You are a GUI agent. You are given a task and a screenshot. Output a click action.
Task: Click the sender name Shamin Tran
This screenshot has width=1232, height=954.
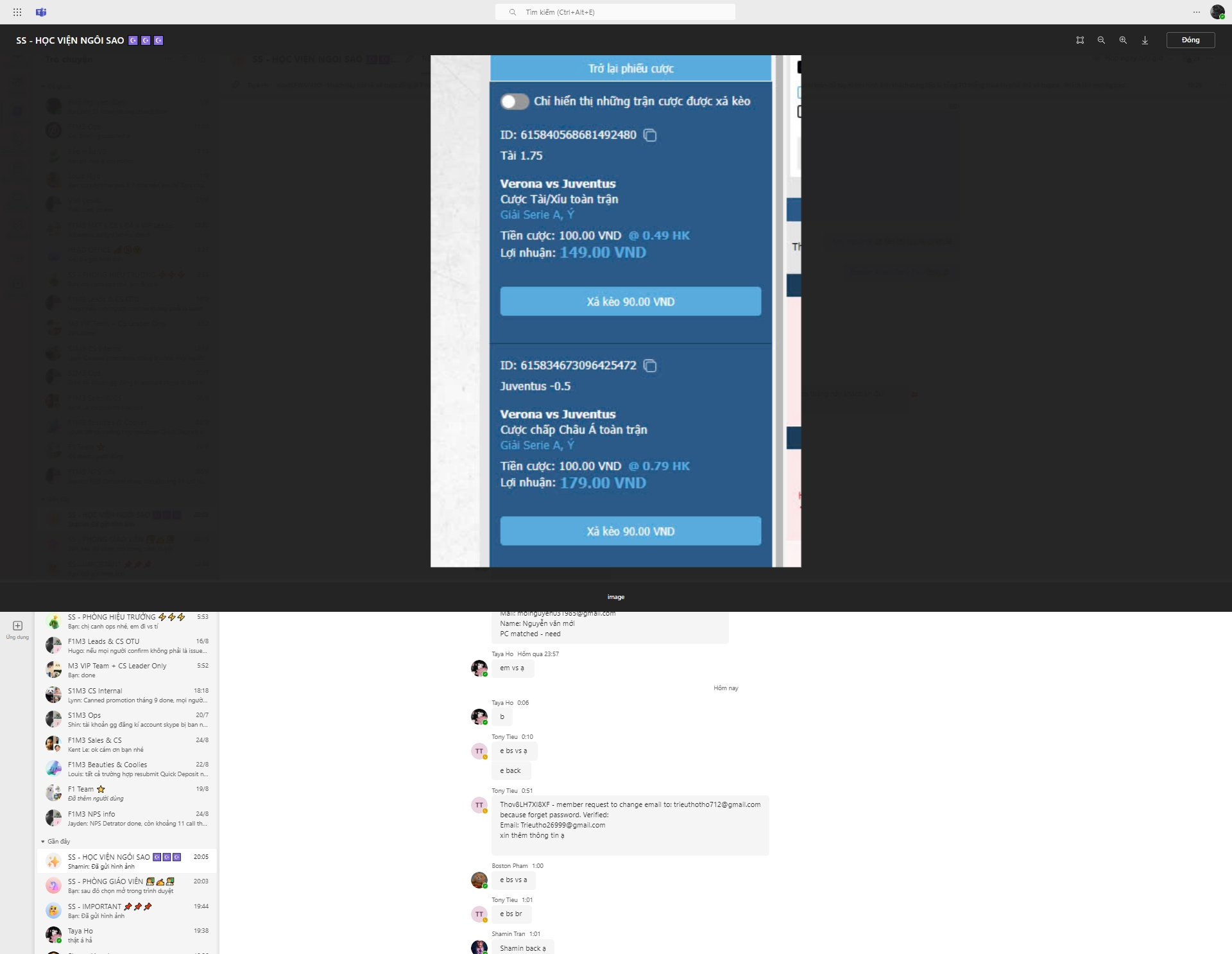pyautogui.click(x=508, y=934)
